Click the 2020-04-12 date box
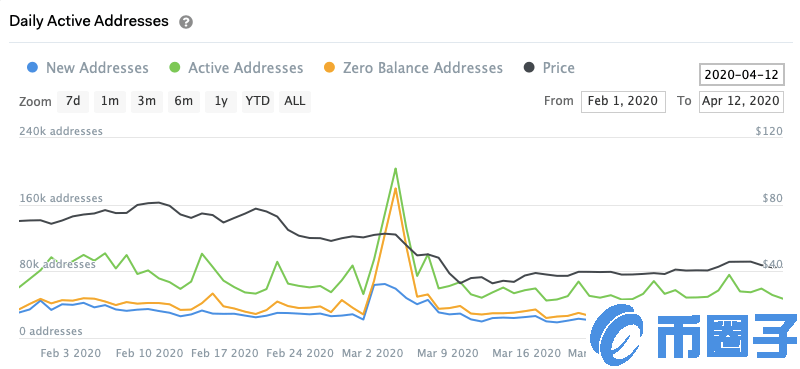The height and width of the screenshot is (369, 800). 741,75
